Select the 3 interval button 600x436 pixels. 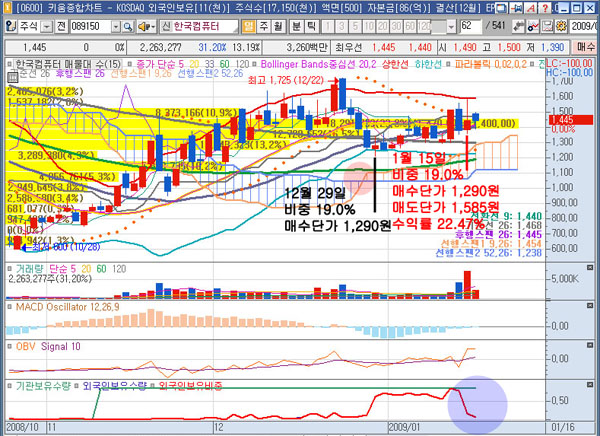pos(342,26)
